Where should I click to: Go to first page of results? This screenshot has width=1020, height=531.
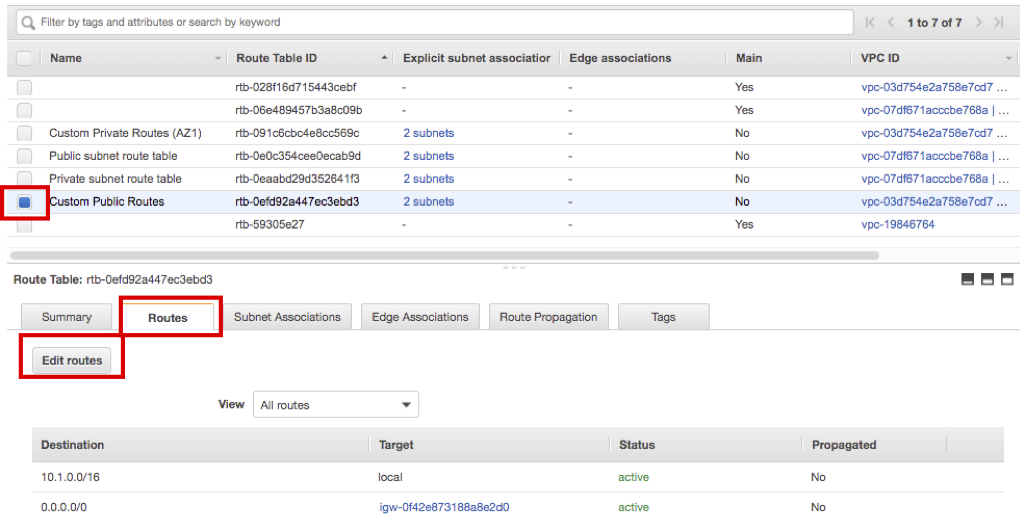click(x=870, y=22)
